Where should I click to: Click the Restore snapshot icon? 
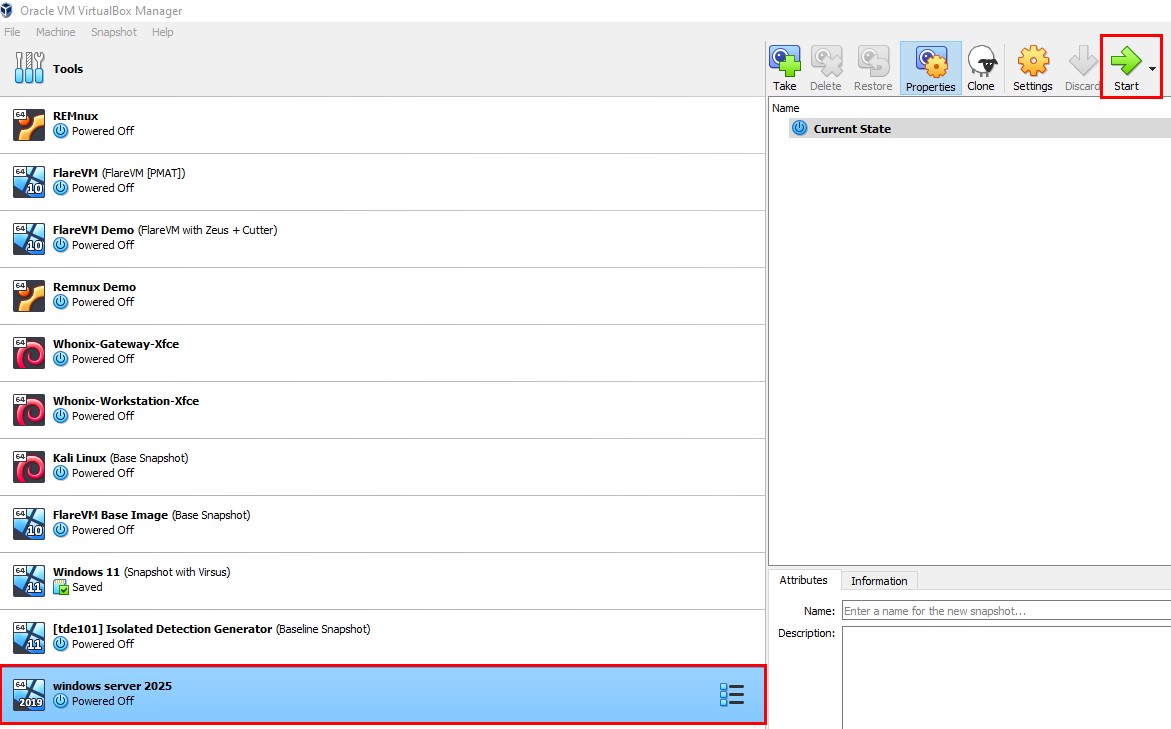(x=873, y=62)
